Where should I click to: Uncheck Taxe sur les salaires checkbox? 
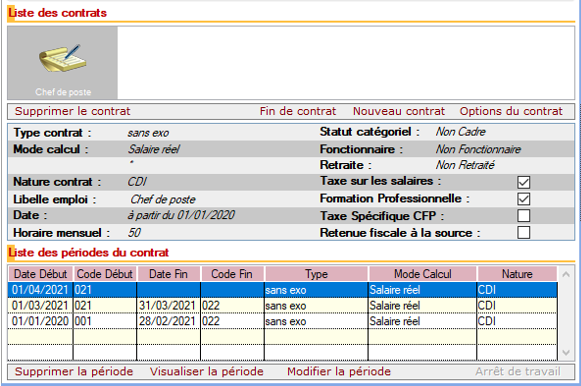(524, 182)
